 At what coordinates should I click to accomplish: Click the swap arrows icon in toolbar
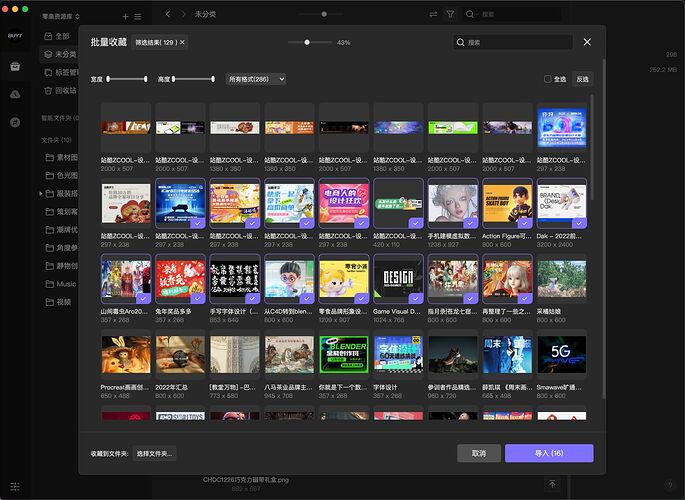(433, 15)
